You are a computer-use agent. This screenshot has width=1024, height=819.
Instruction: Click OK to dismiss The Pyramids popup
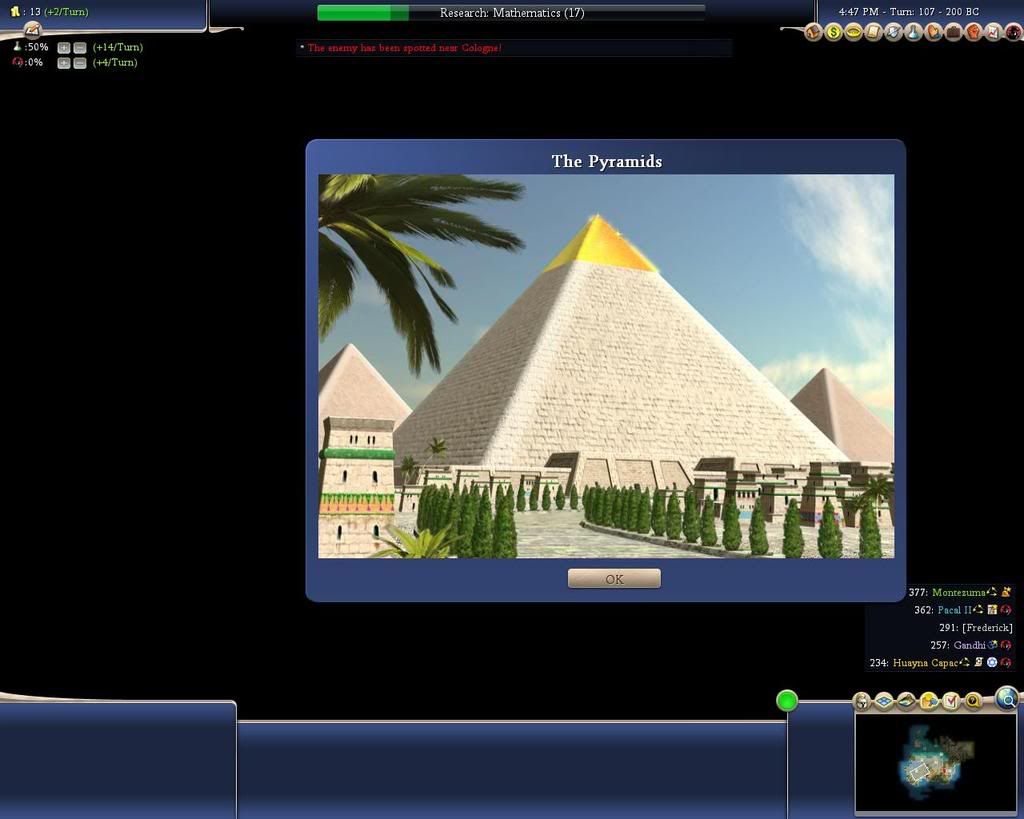[614, 579]
